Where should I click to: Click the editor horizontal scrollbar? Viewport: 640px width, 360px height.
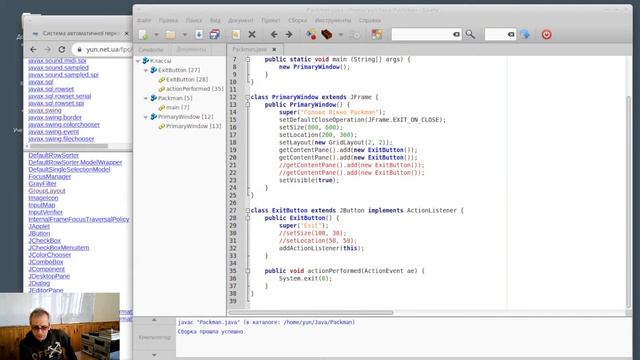pyautogui.click(x=311, y=313)
